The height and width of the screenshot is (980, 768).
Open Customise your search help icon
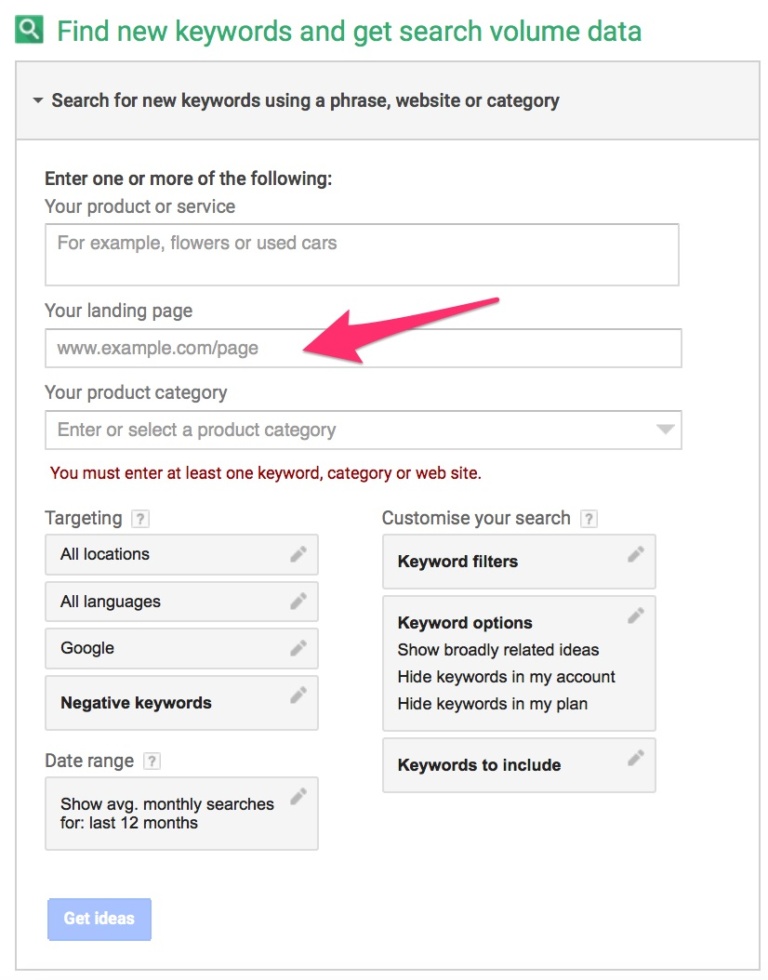(x=589, y=519)
